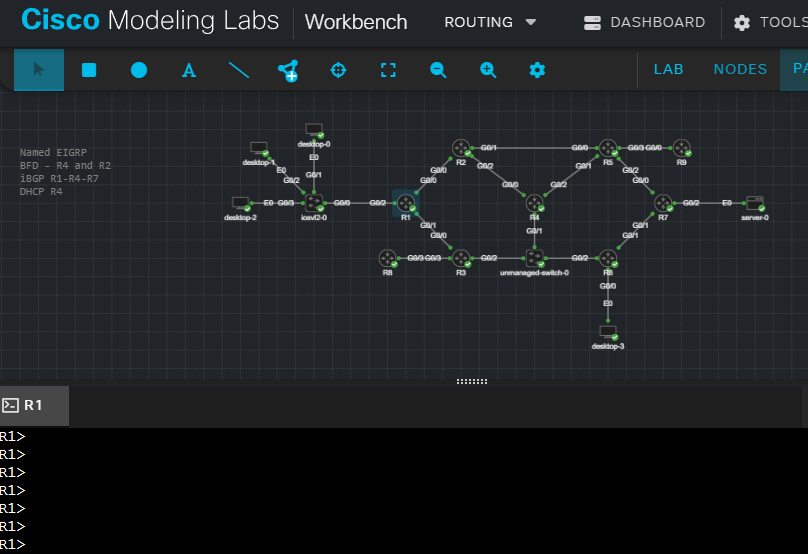This screenshot has height=554, width=808.
Task: Click the Cisco Modeling Labs logo
Action: (x=150, y=20)
